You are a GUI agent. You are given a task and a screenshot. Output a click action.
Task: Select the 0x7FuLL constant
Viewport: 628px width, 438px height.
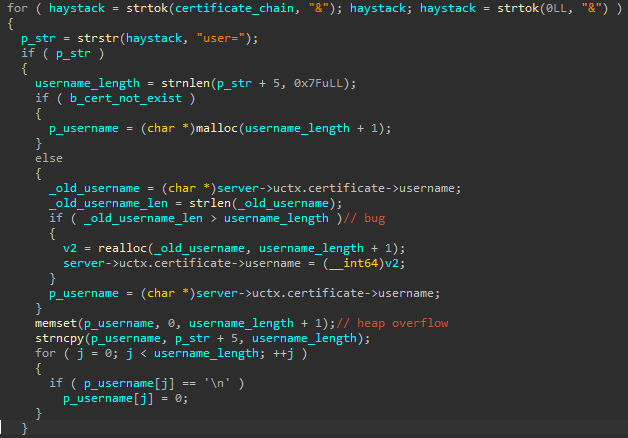pyautogui.click(x=318, y=83)
